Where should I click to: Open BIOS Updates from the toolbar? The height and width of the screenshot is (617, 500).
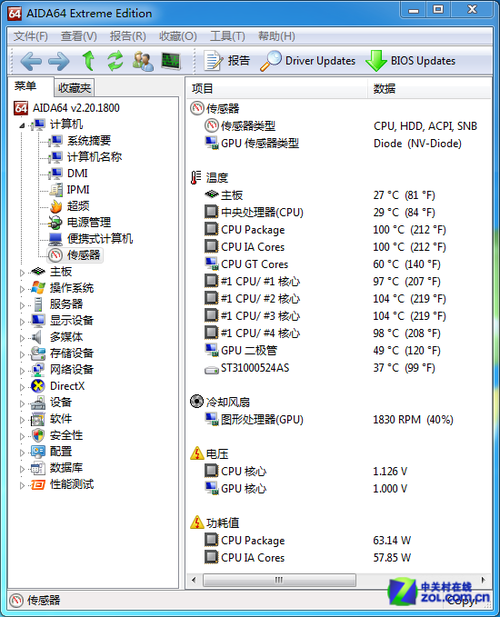tap(410, 61)
